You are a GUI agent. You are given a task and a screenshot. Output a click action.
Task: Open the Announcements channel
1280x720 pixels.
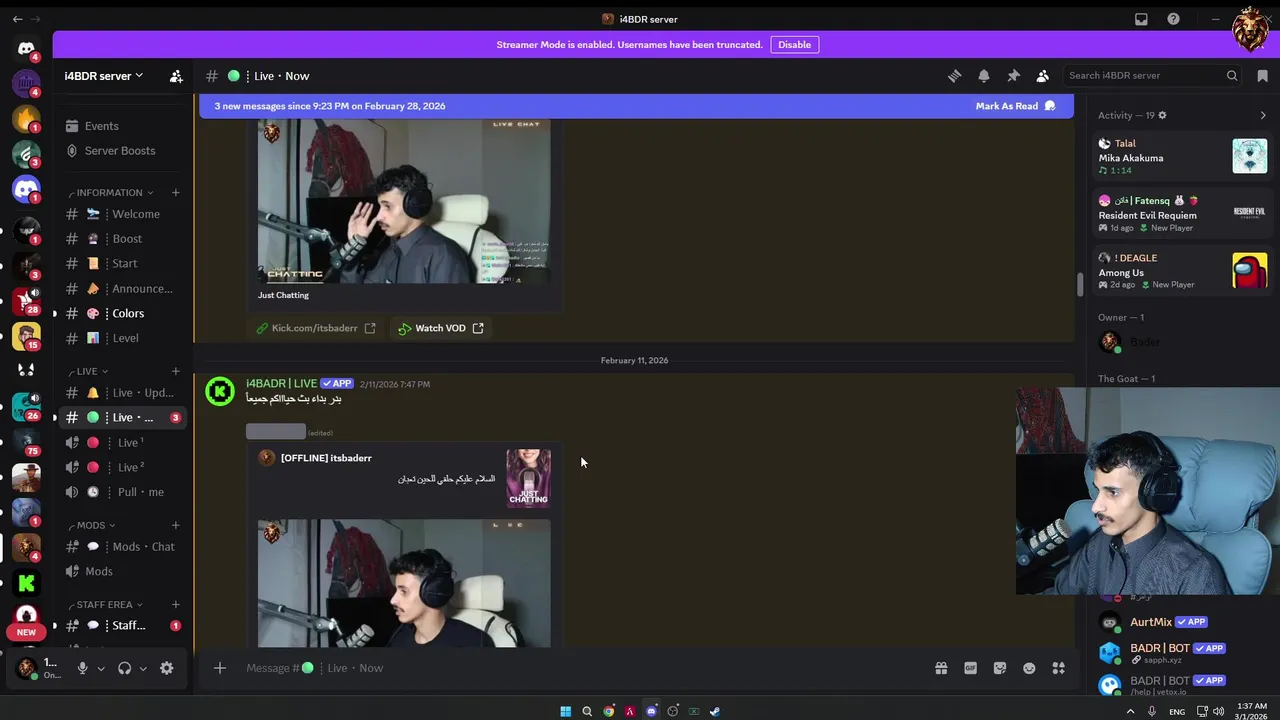tap(123, 288)
